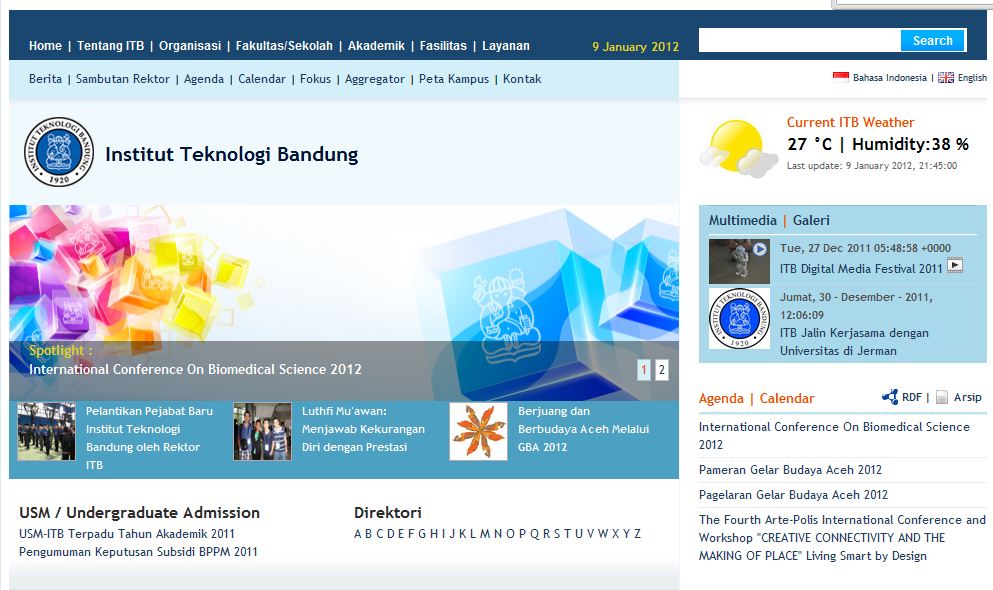Click the Arsip document icon

click(942, 397)
